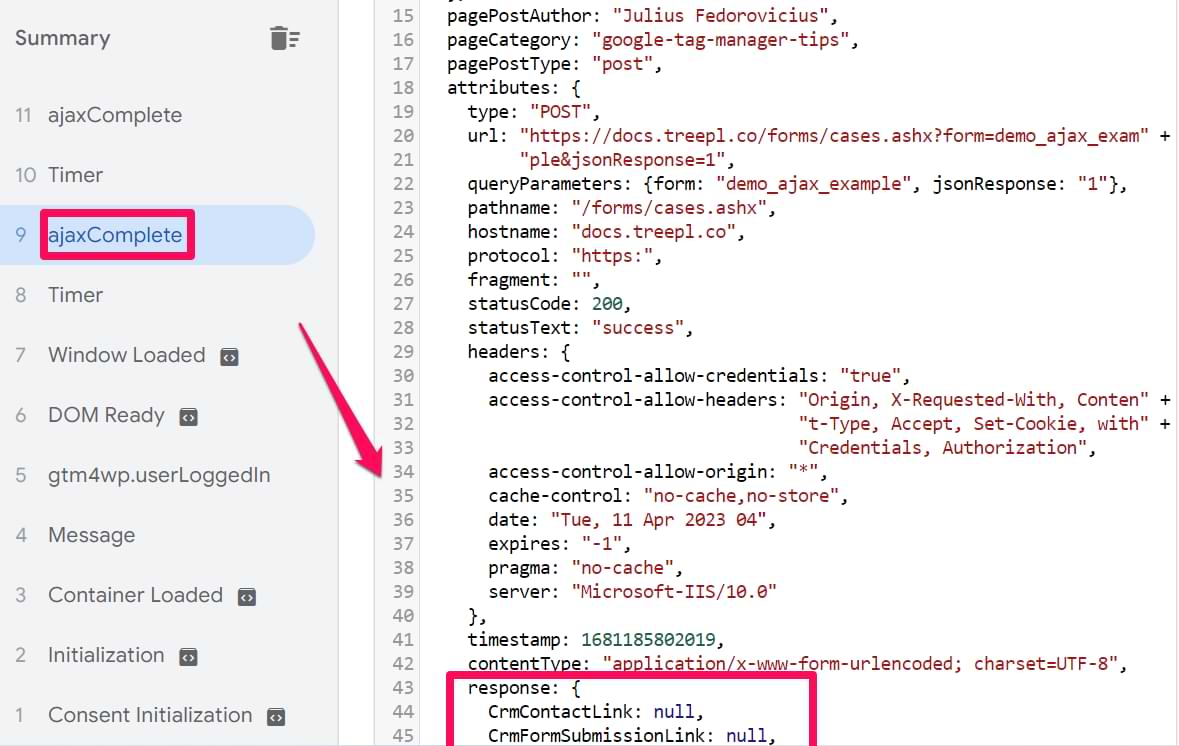Image resolution: width=1179 pixels, height=746 pixels.
Task: Open the gtm4wp.userLoggedIn event
Action: 159,475
